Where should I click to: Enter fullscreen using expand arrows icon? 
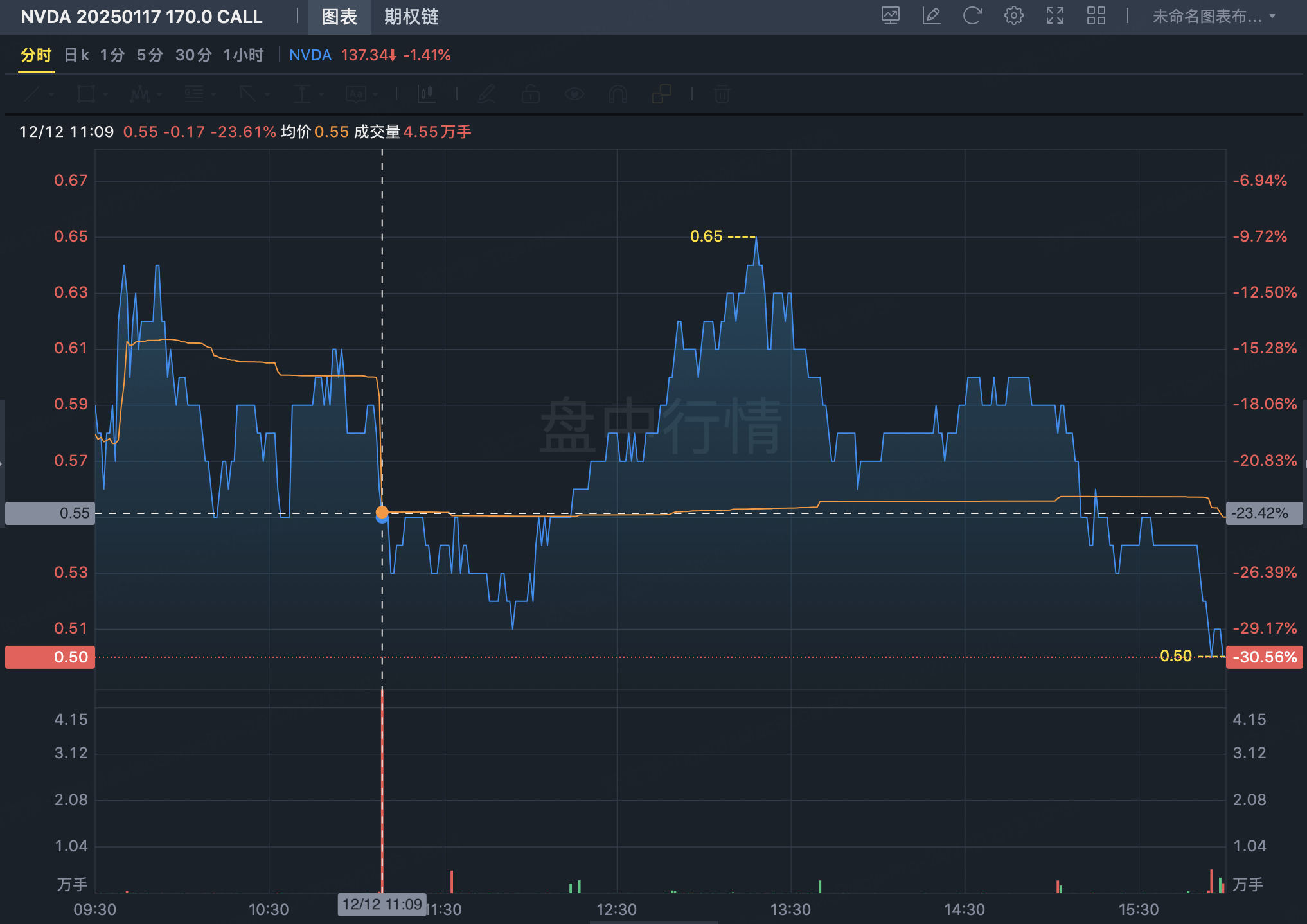point(1054,16)
